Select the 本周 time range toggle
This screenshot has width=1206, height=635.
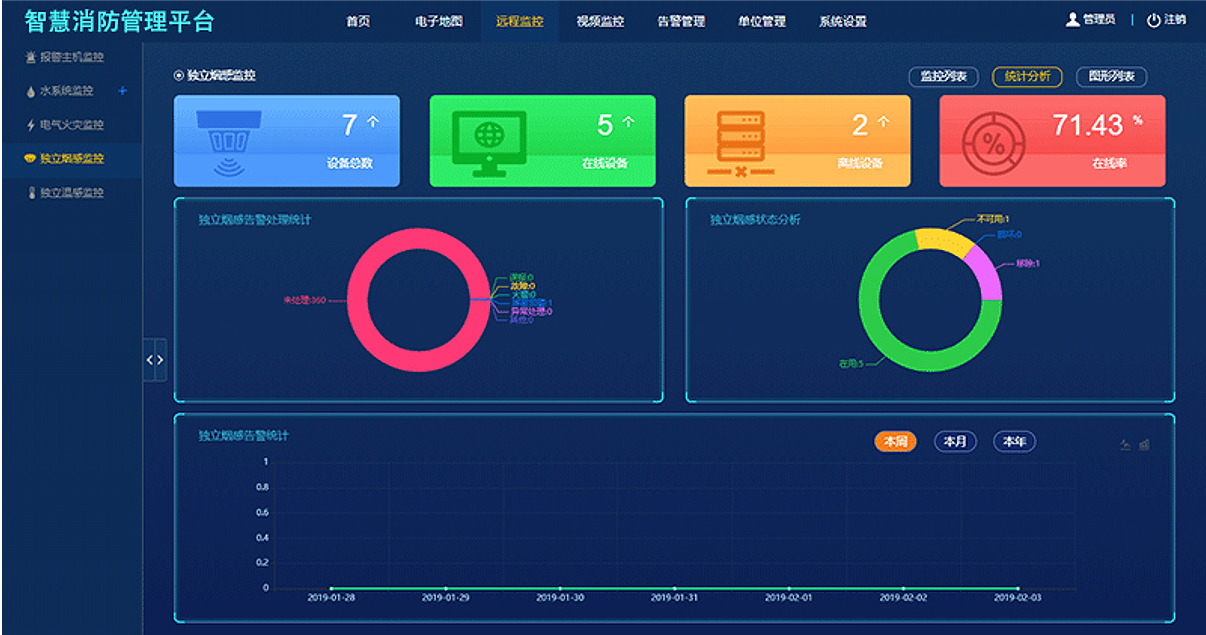point(895,442)
